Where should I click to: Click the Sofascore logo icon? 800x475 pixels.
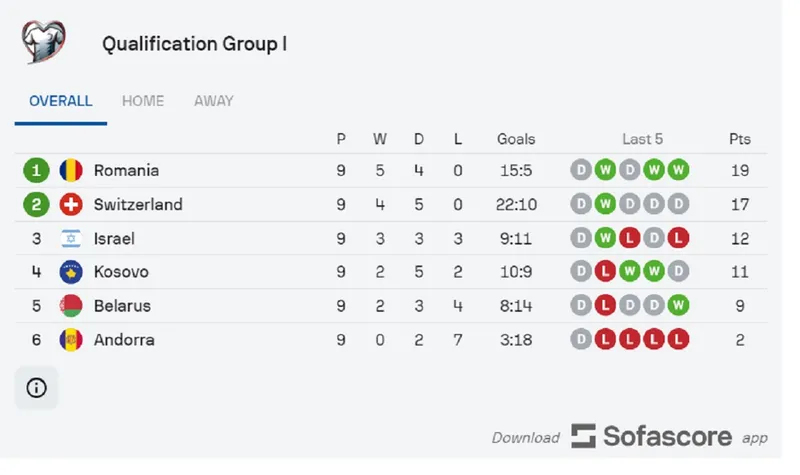583,436
